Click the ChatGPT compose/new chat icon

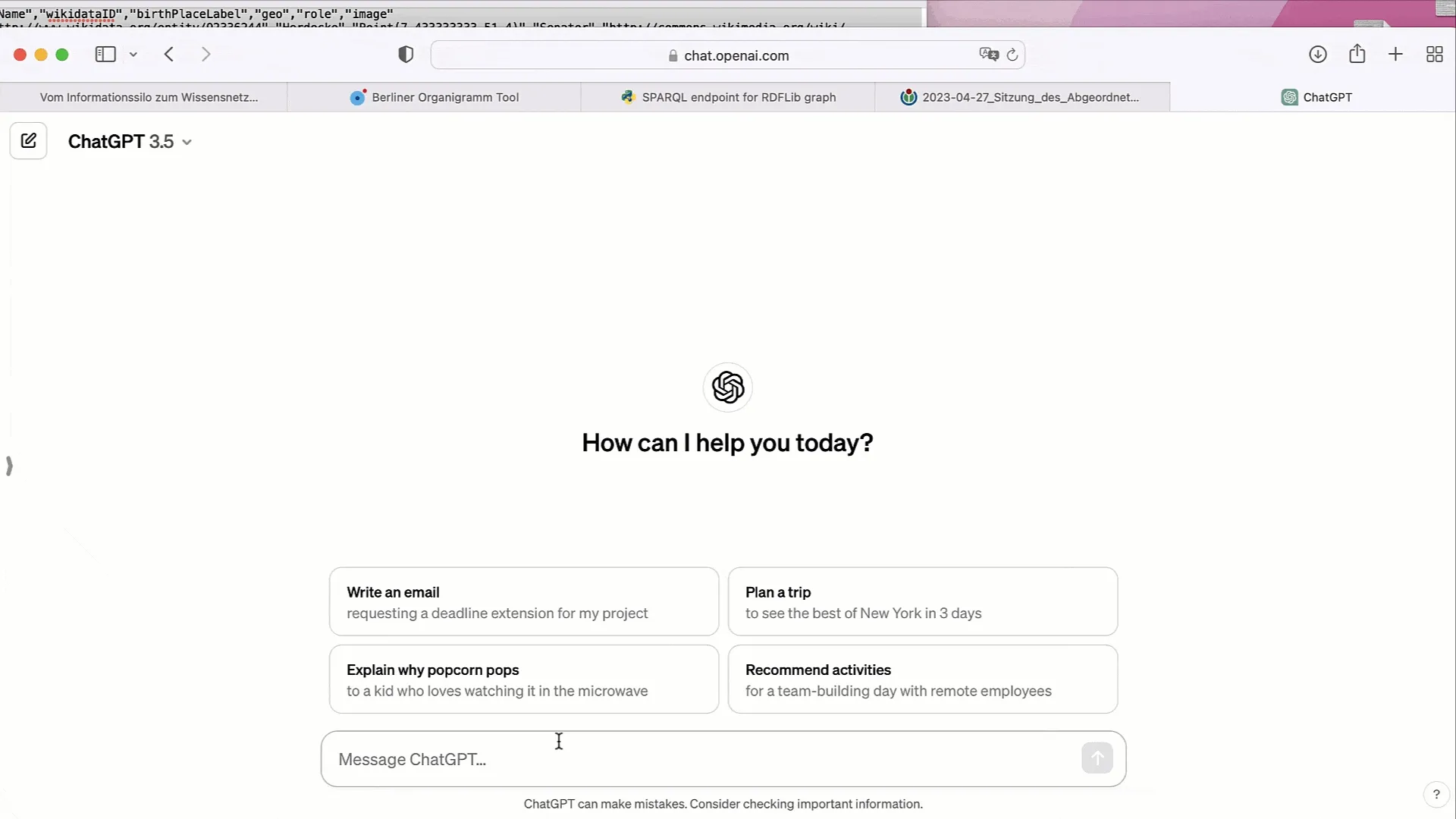[29, 141]
